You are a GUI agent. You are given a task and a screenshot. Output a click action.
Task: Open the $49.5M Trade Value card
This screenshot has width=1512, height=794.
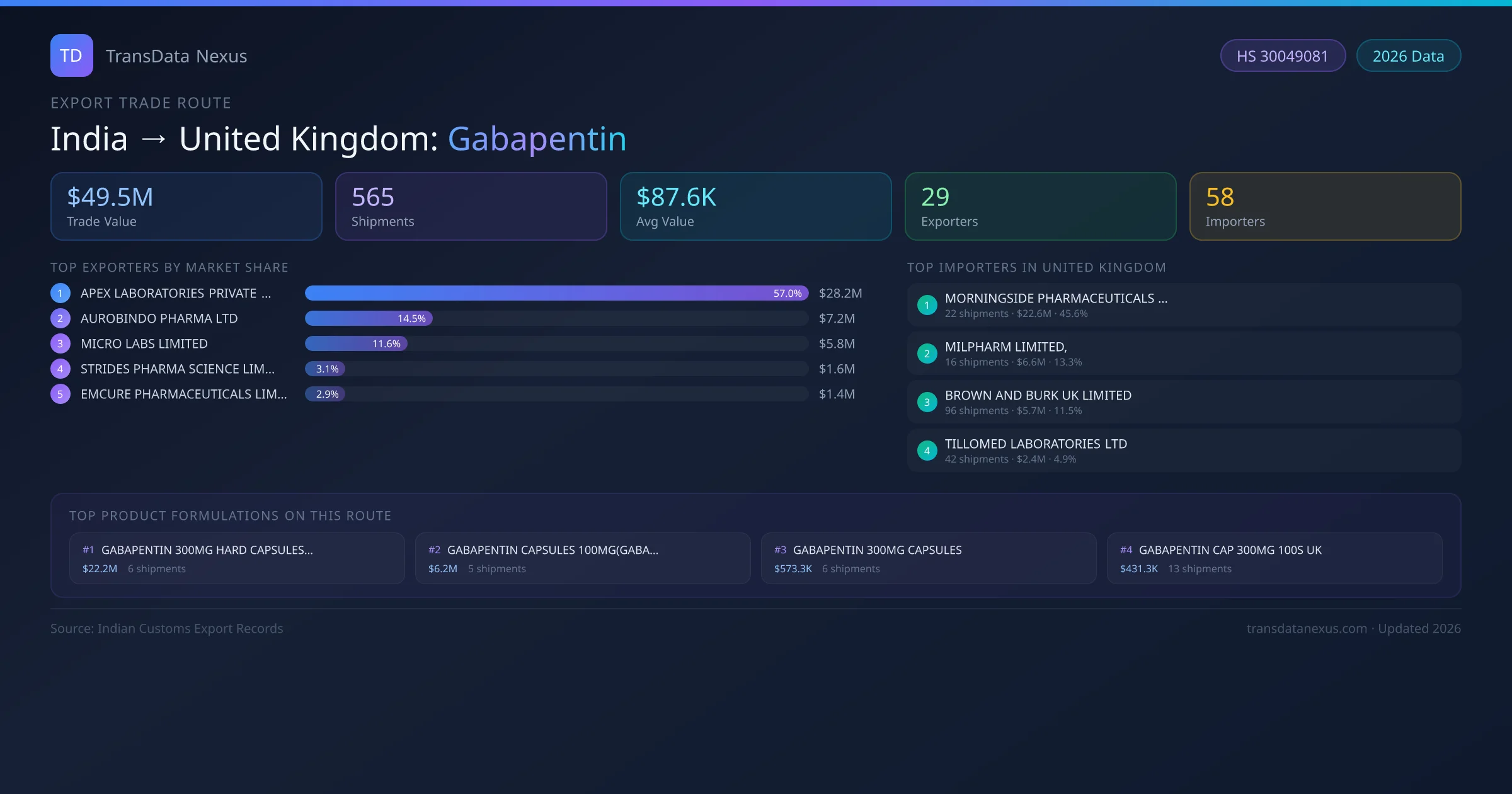186,207
